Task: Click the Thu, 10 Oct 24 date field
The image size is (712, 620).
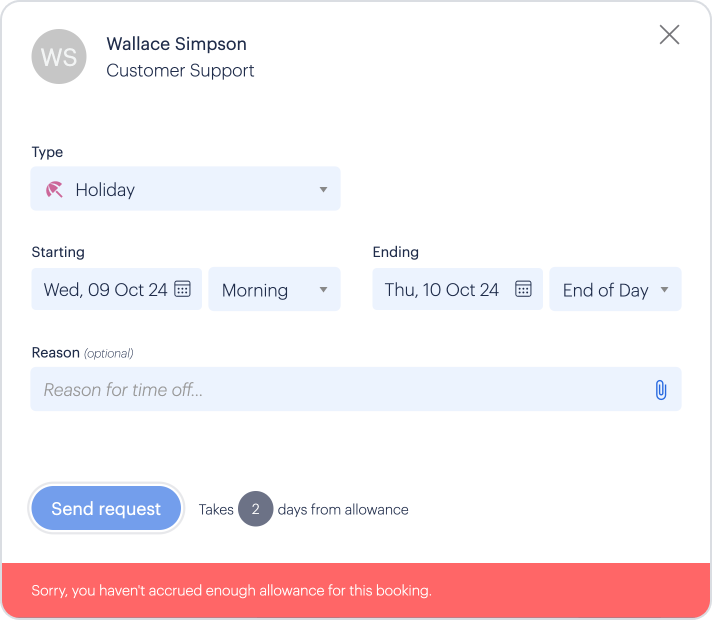Action: [x=442, y=290]
